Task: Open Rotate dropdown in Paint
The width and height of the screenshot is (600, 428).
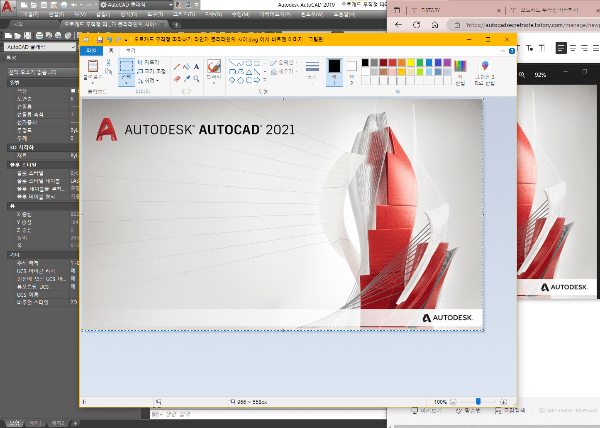Action: 148,80
